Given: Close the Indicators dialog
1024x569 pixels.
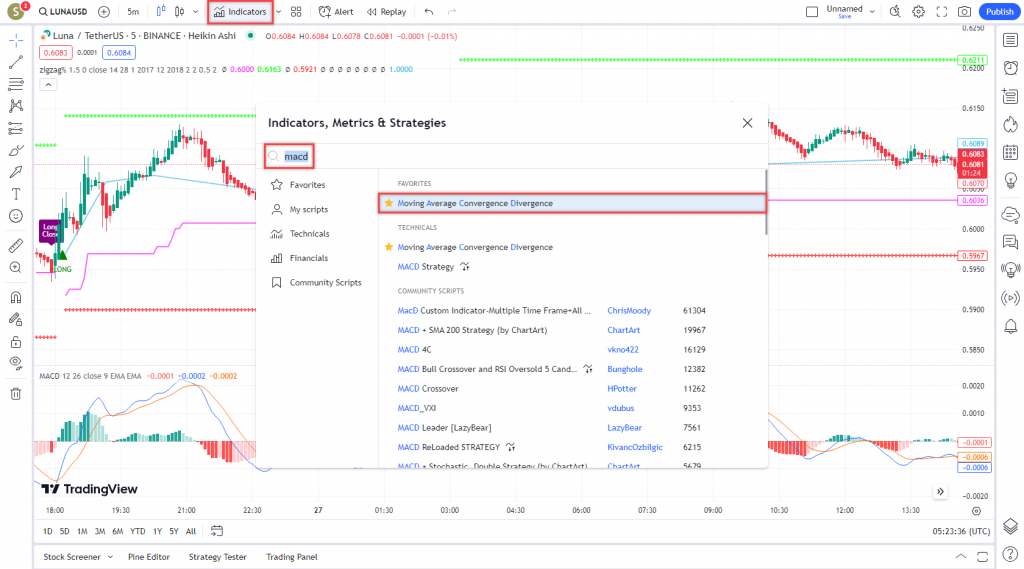Looking at the screenshot, I should [747, 123].
